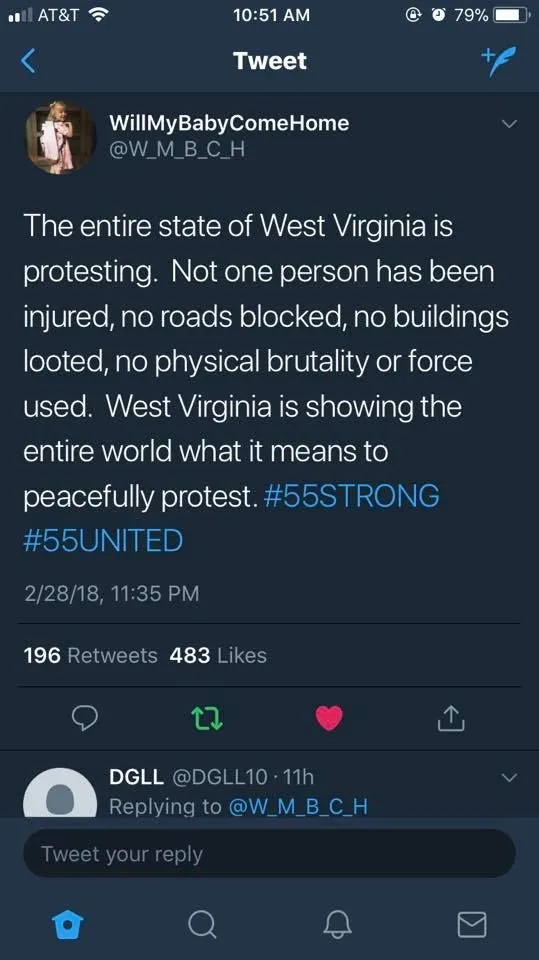Open the Notifications bell tab

337,924
